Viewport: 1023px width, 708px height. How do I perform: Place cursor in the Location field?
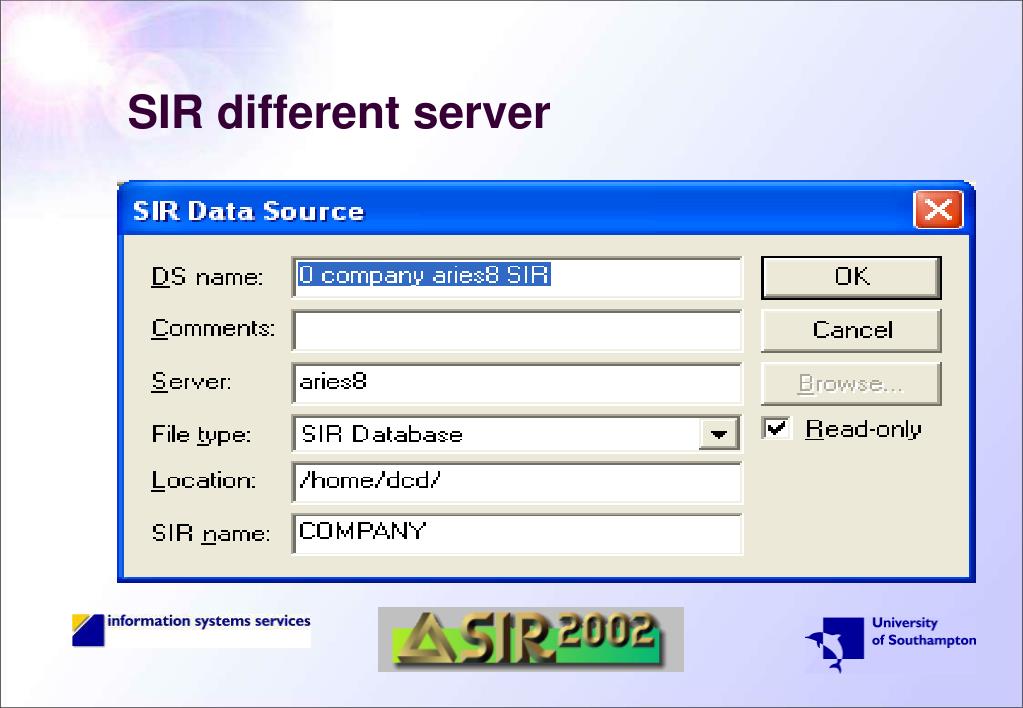(x=517, y=482)
